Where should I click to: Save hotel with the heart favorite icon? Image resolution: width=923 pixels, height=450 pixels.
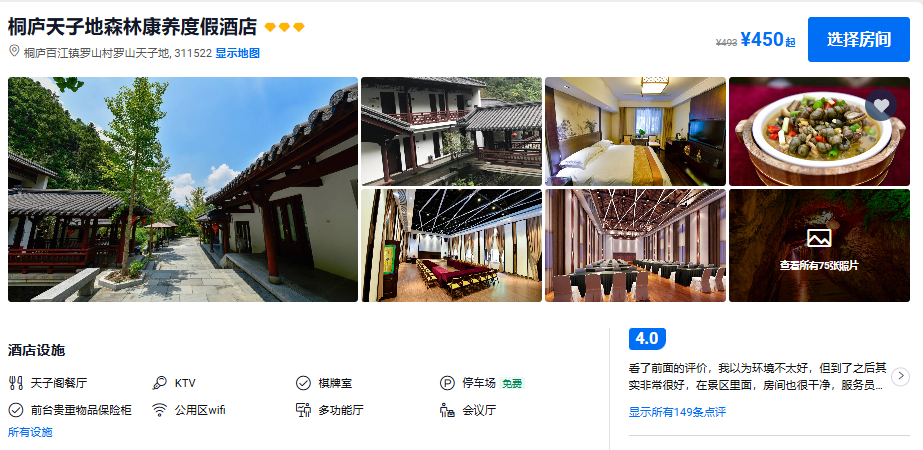point(881,105)
